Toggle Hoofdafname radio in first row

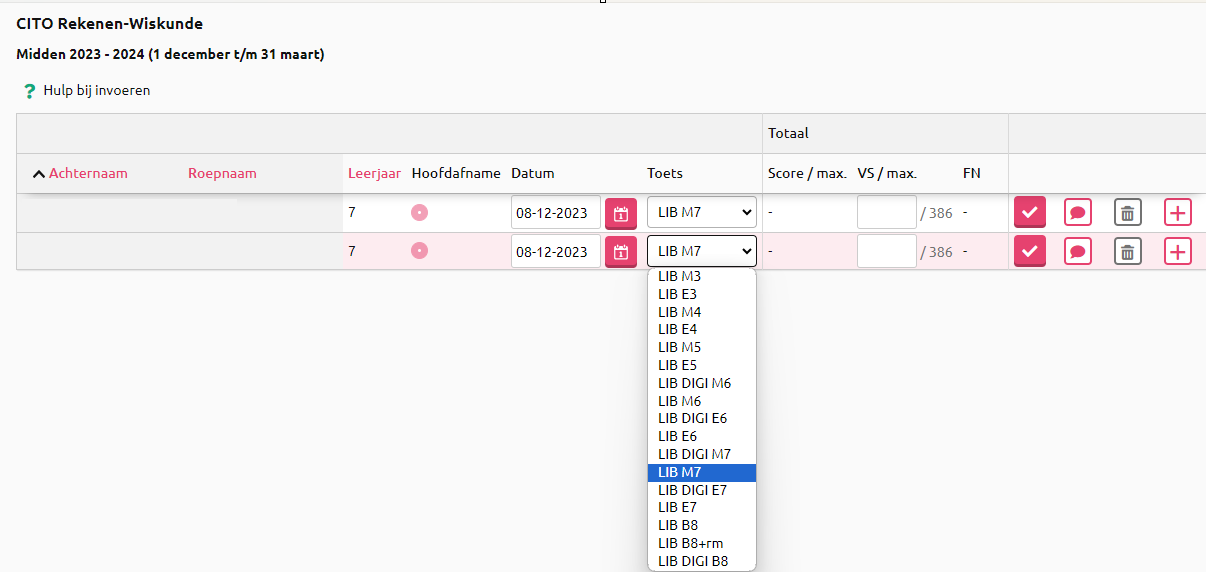click(x=419, y=212)
